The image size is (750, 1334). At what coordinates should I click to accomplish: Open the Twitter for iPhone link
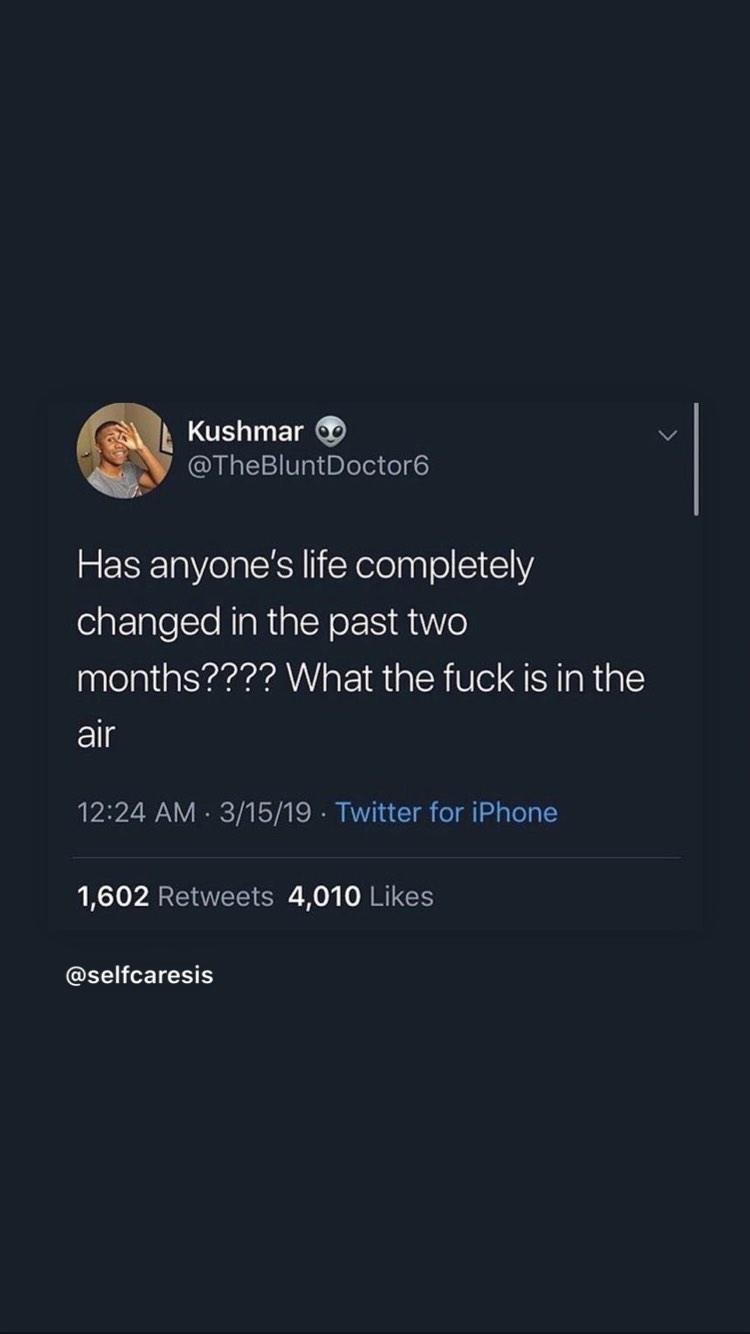446,812
